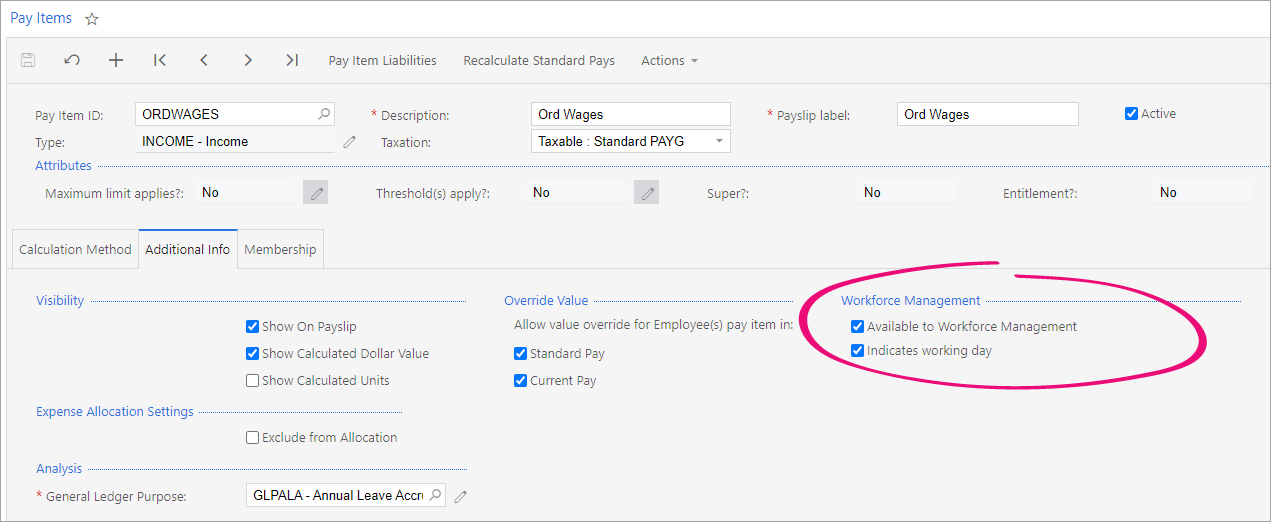Toggle Indicates working day checkbox
The image size is (1271, 522).
[857, 351]
